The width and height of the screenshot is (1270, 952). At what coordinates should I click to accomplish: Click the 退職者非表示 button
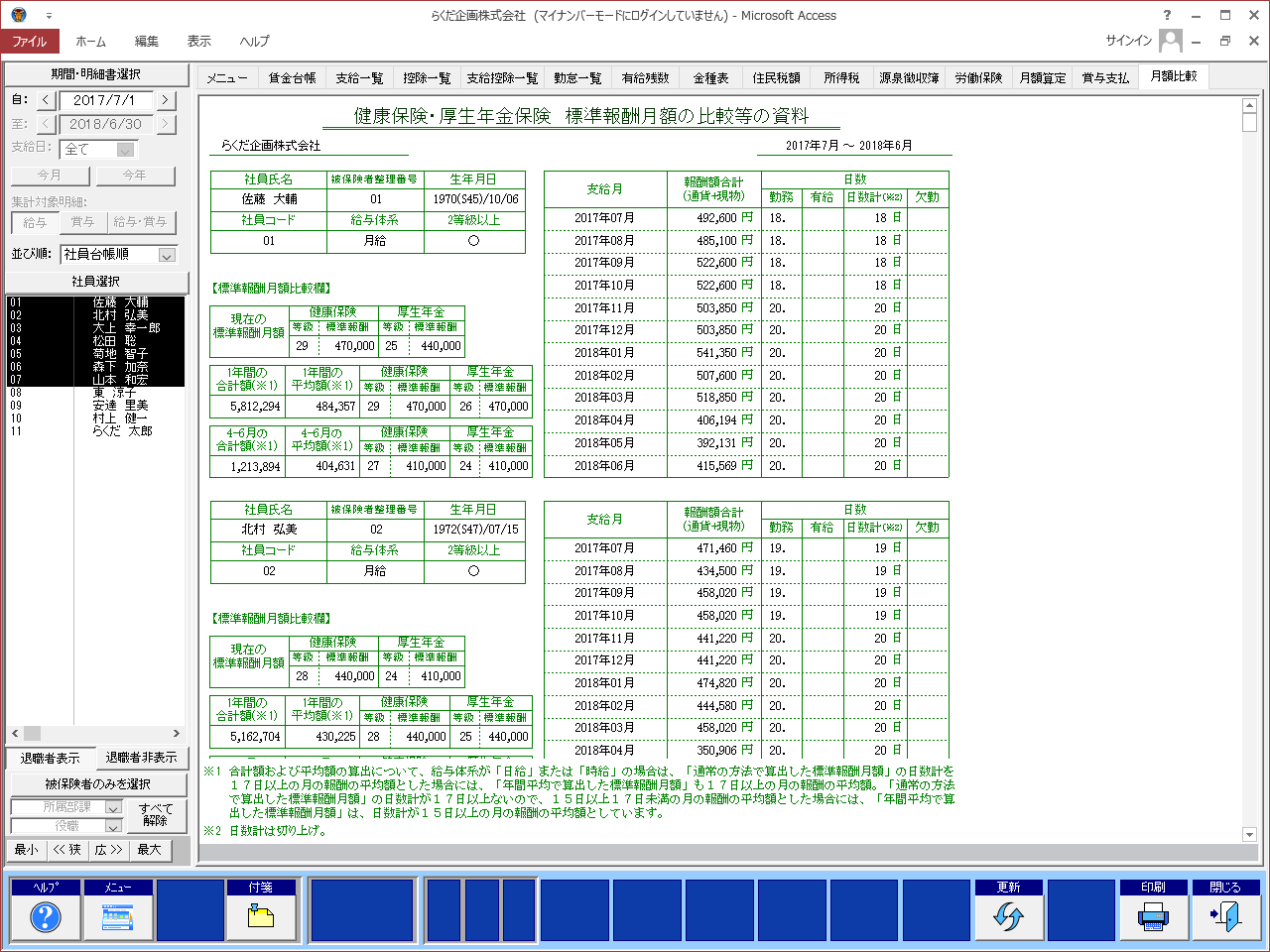point(141,758)
